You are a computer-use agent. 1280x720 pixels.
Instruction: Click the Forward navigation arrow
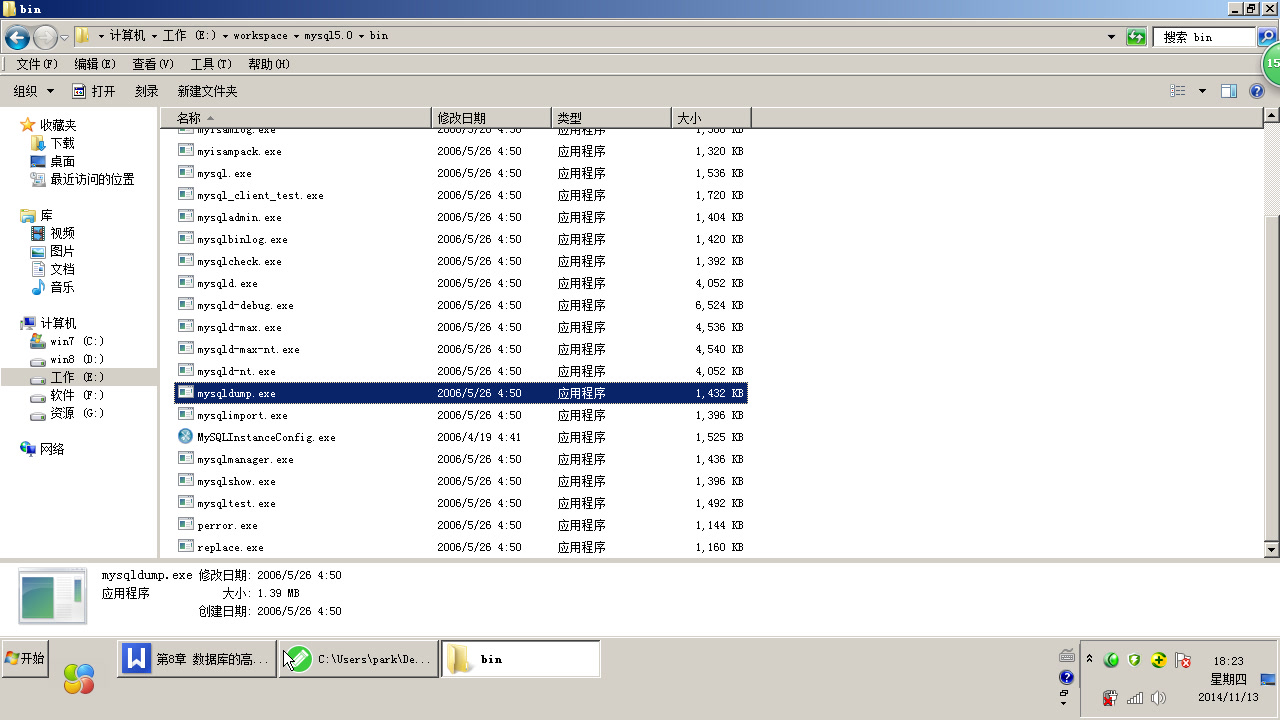[45, 38]
